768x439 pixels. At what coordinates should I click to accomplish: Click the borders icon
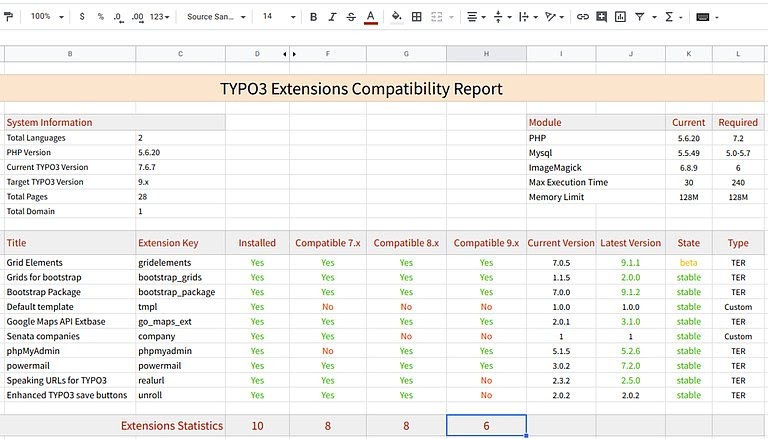416,17
